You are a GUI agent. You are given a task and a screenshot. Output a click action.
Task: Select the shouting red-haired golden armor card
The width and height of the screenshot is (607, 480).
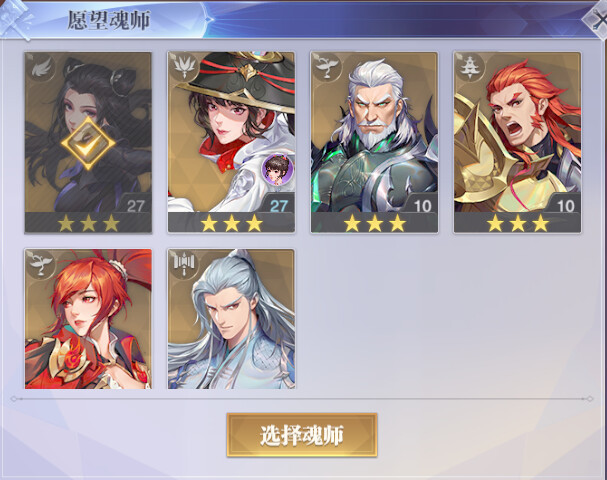tap(518, 142)
